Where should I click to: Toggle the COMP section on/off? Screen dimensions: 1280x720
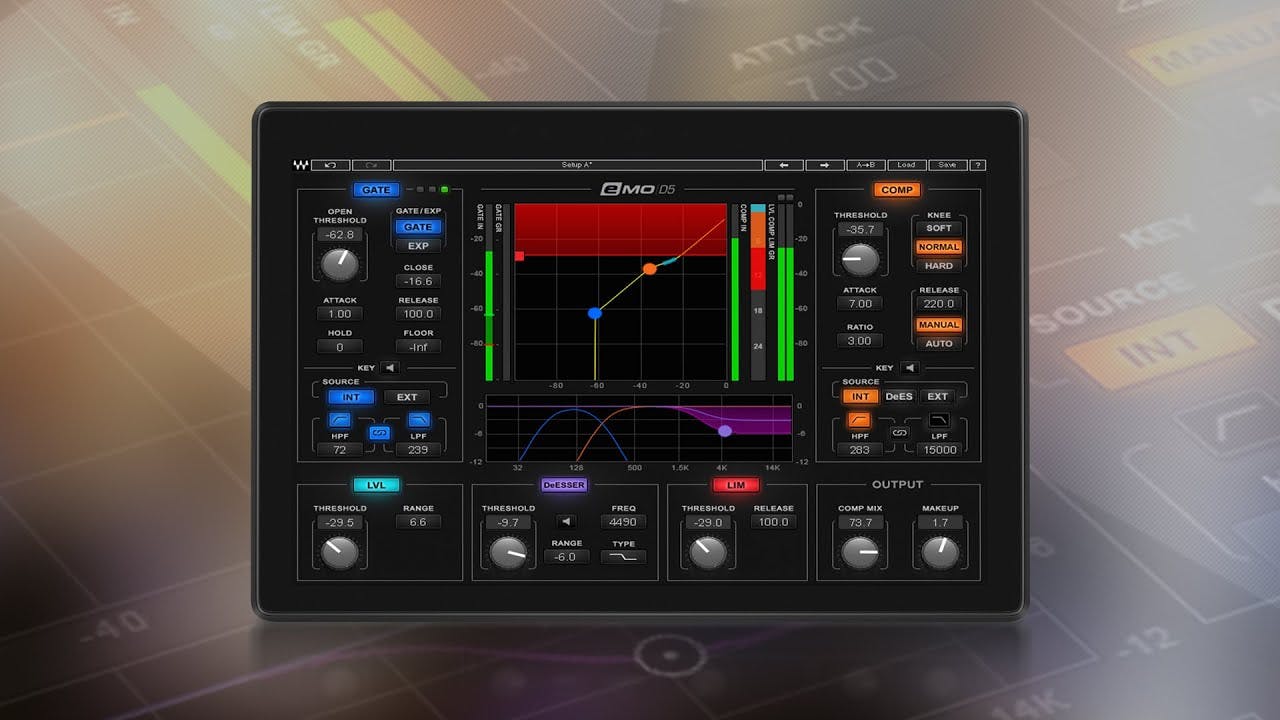click(896, 190)
